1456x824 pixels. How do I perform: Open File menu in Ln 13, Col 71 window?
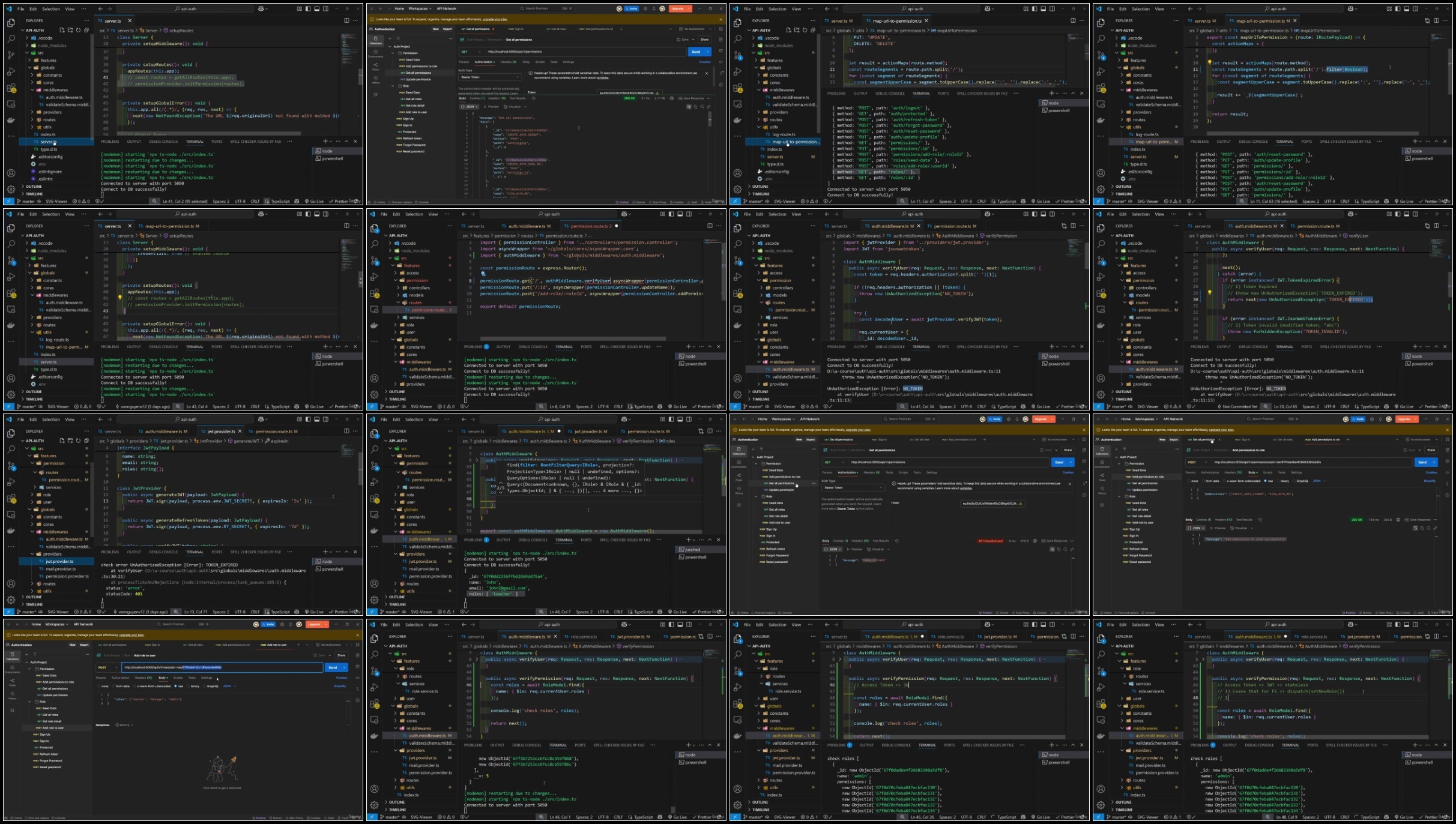pyautogui.click(x=20, y=419)
